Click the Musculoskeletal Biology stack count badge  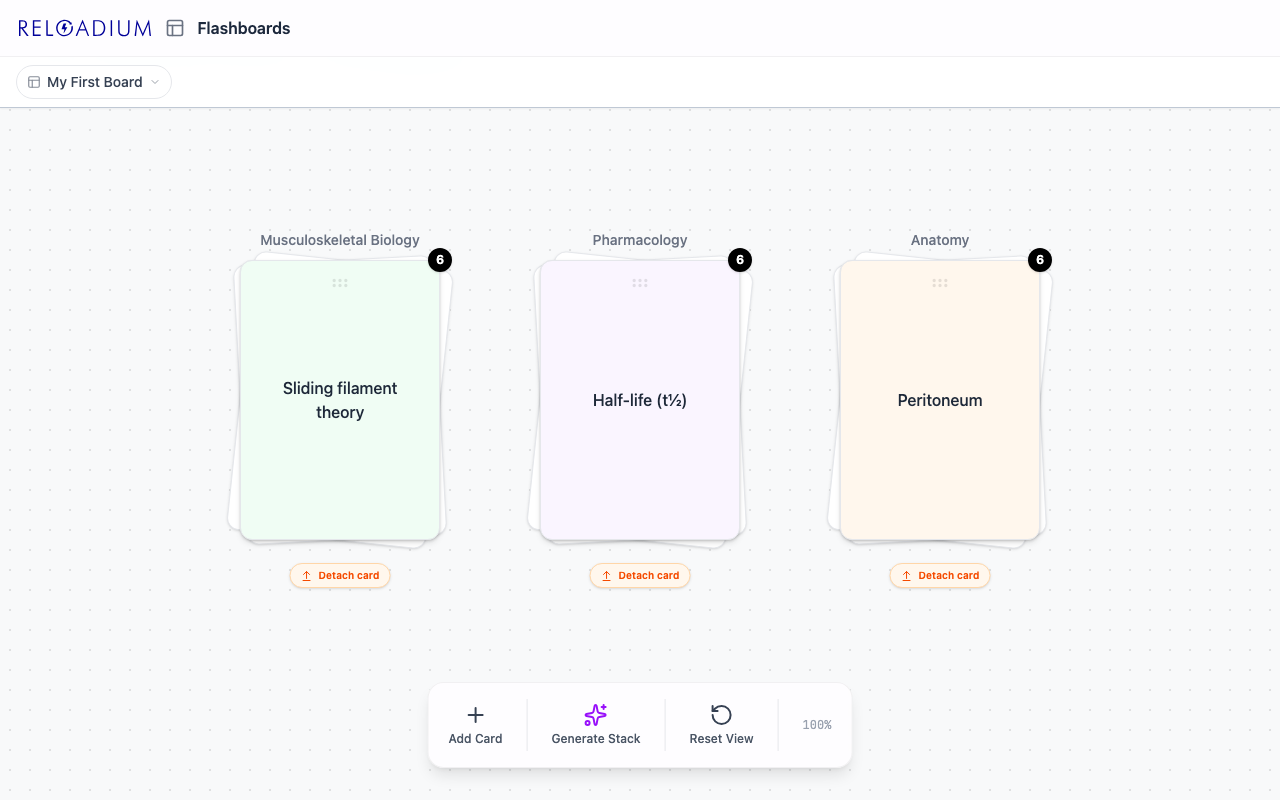440,260
